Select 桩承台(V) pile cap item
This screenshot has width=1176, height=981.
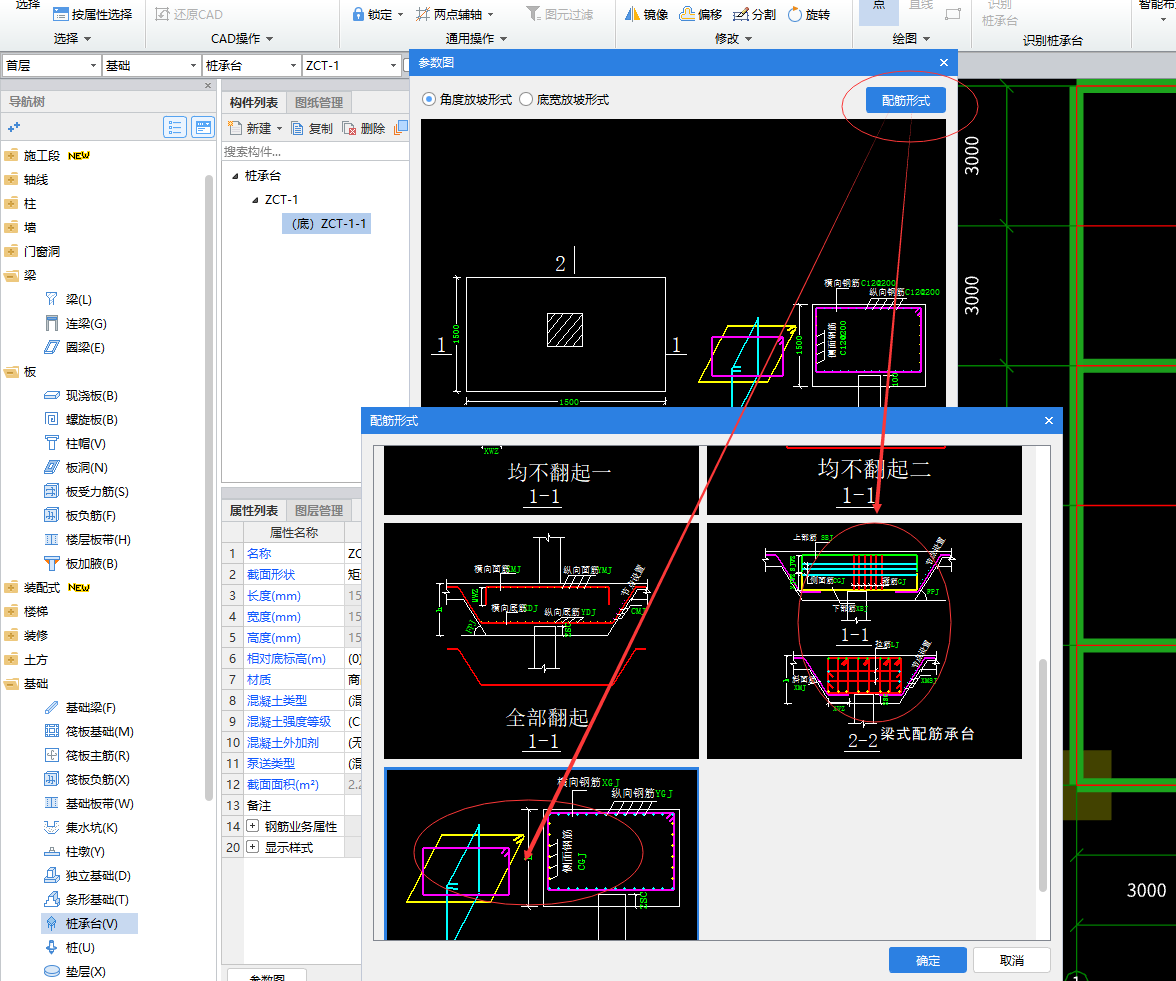(89, 923)
